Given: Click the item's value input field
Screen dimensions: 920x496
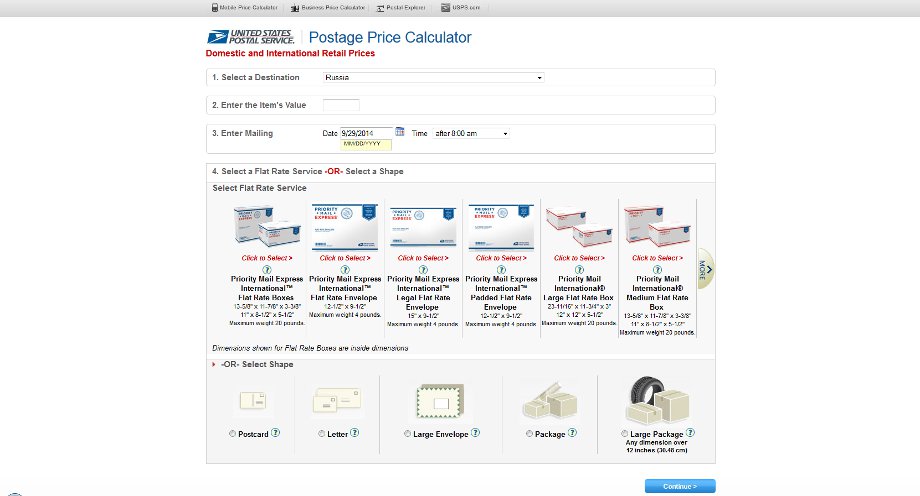Looking at the screenshot, I should tap(341, 105).
